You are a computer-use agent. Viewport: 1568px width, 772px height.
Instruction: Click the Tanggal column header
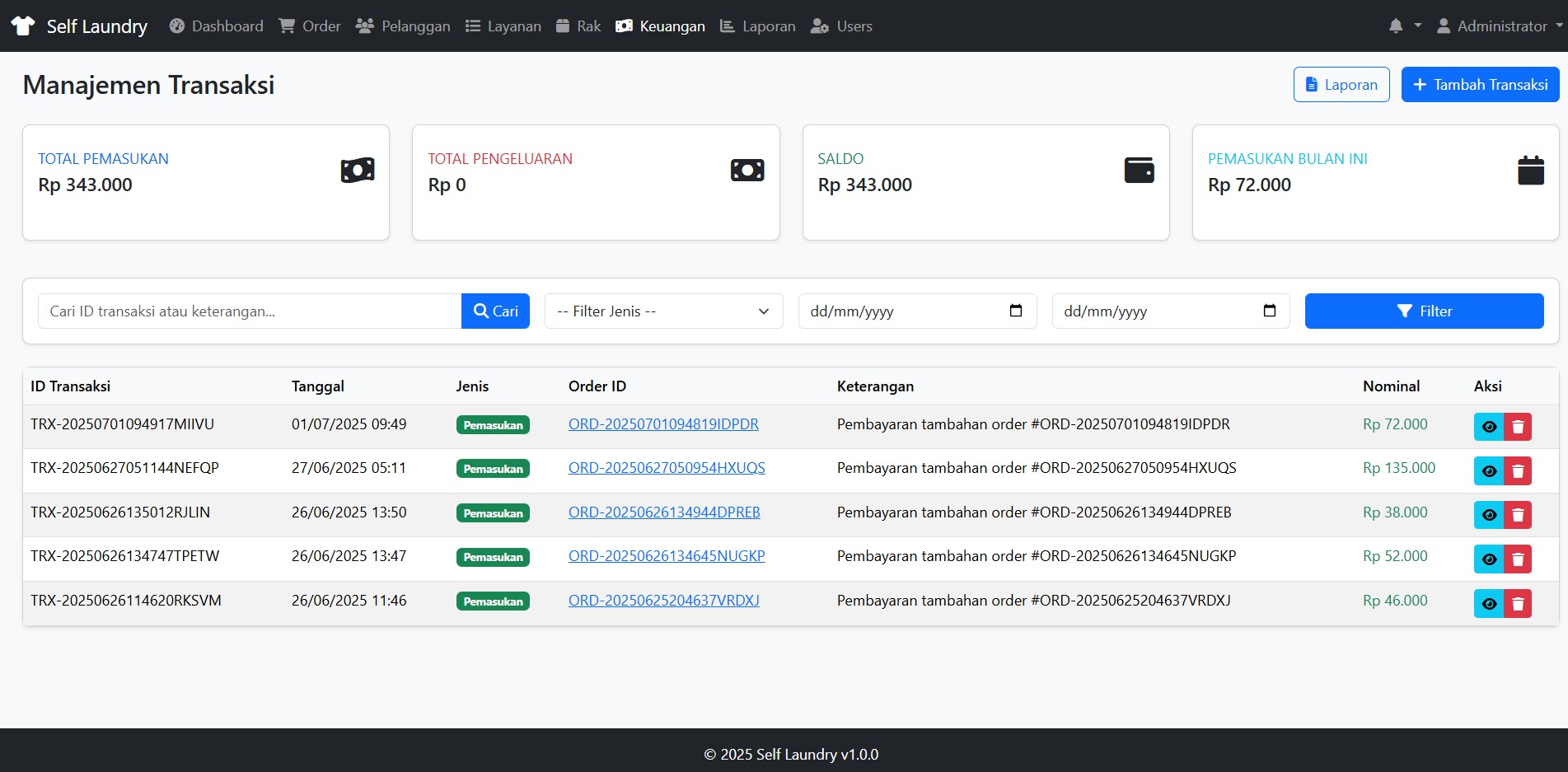coord(318,386)
